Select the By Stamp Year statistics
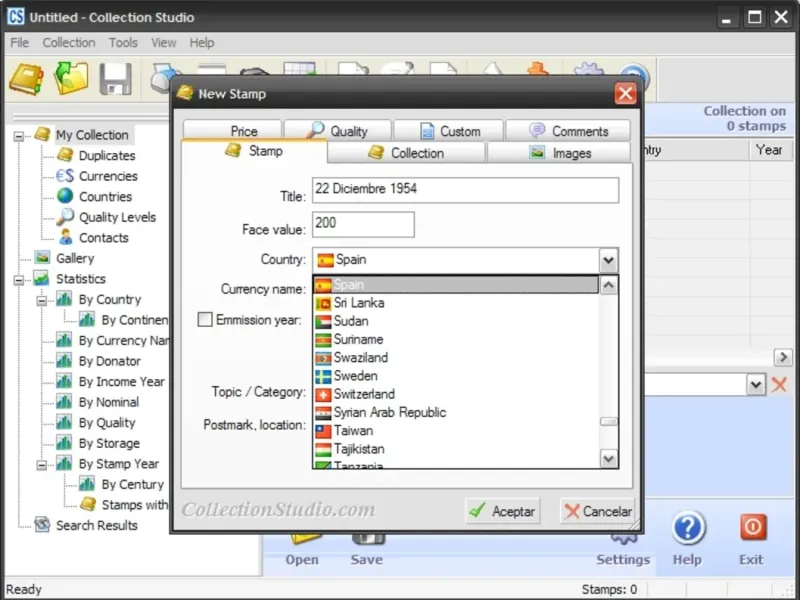The width and height of the screenshot is (800, 600). [x=118, y=464]
